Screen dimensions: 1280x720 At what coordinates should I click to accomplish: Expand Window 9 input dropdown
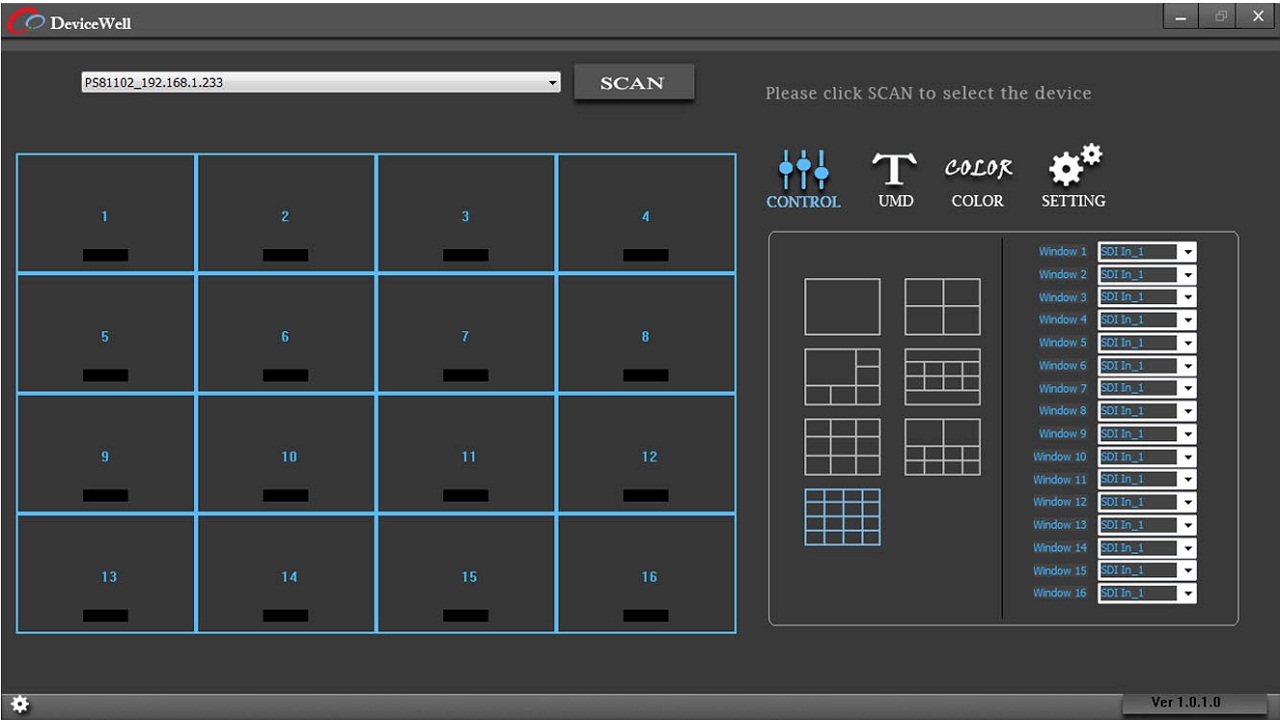tap(1147, 434)
